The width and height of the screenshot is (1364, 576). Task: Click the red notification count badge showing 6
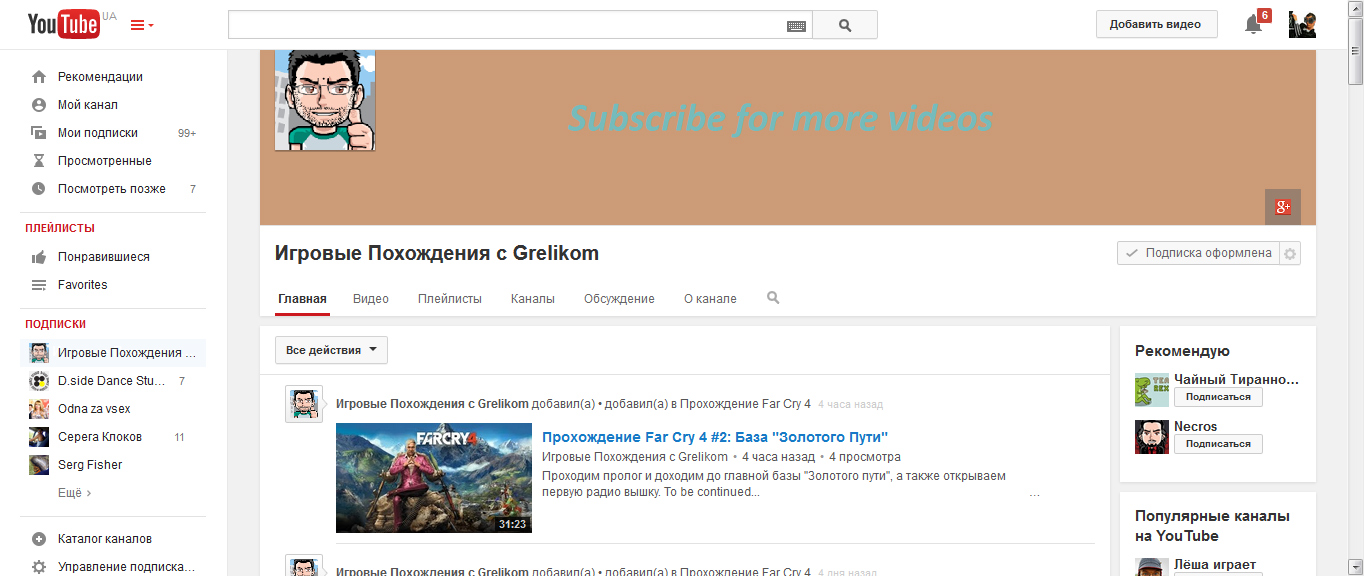point(1264,15)
